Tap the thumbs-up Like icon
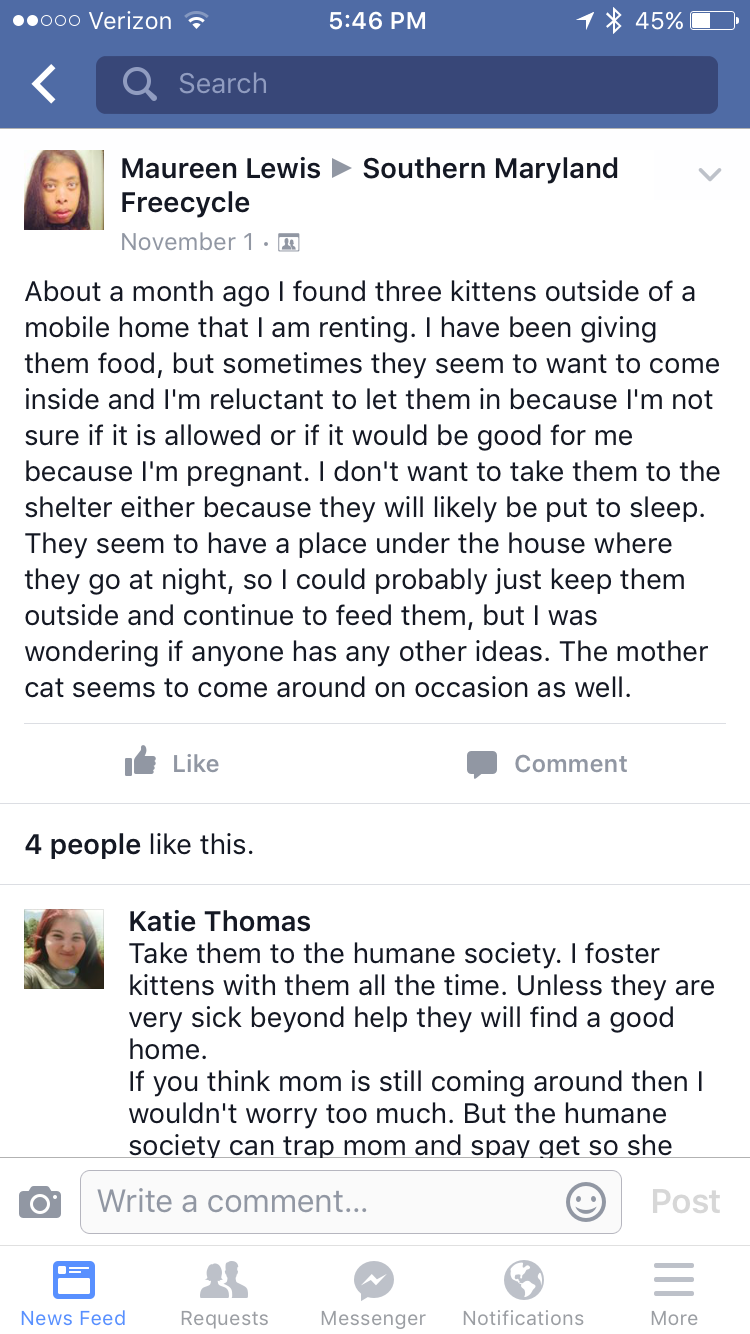 [x=141, y=762]
